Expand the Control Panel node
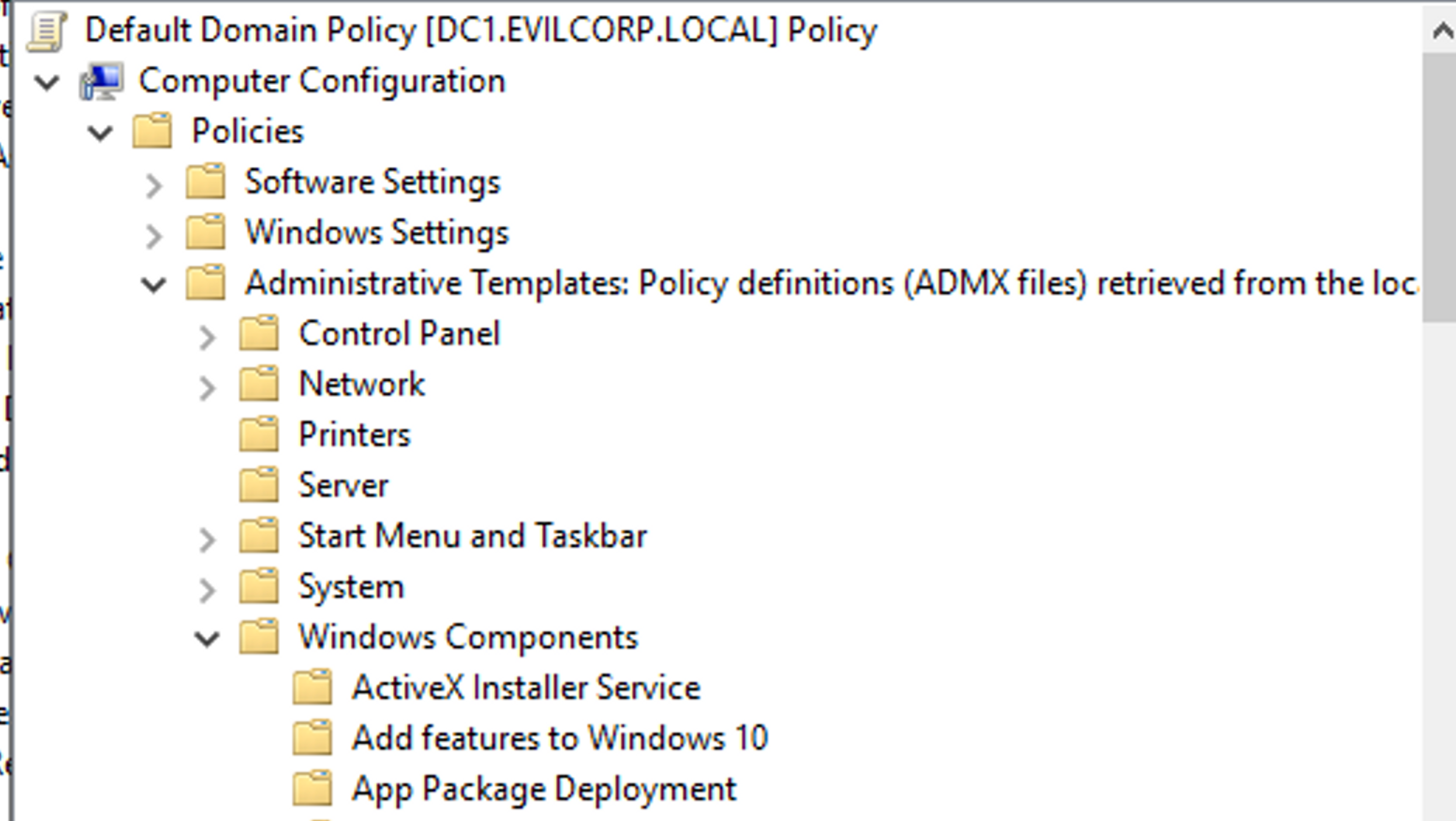 [x=207, y=338]
